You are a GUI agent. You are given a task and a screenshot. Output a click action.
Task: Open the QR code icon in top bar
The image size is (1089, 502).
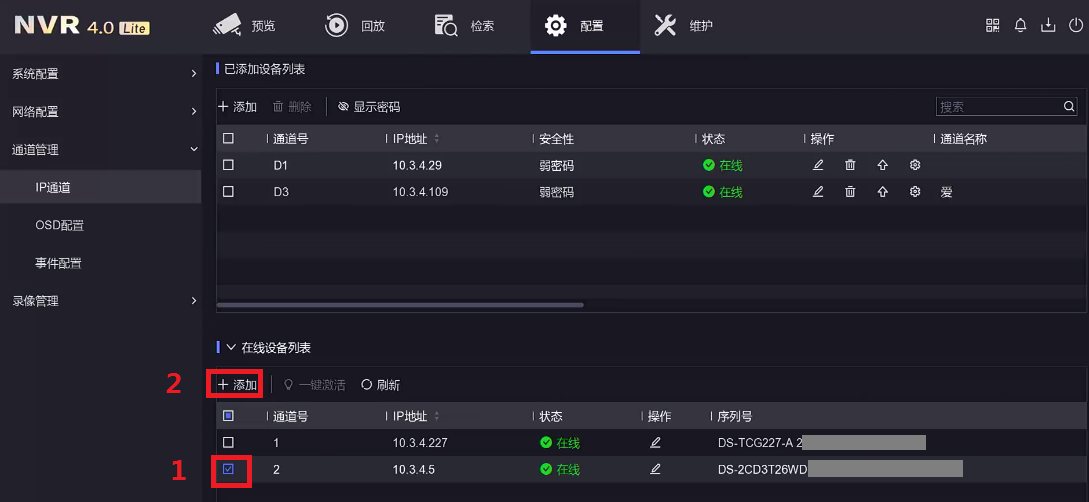(x=992, y=26)
